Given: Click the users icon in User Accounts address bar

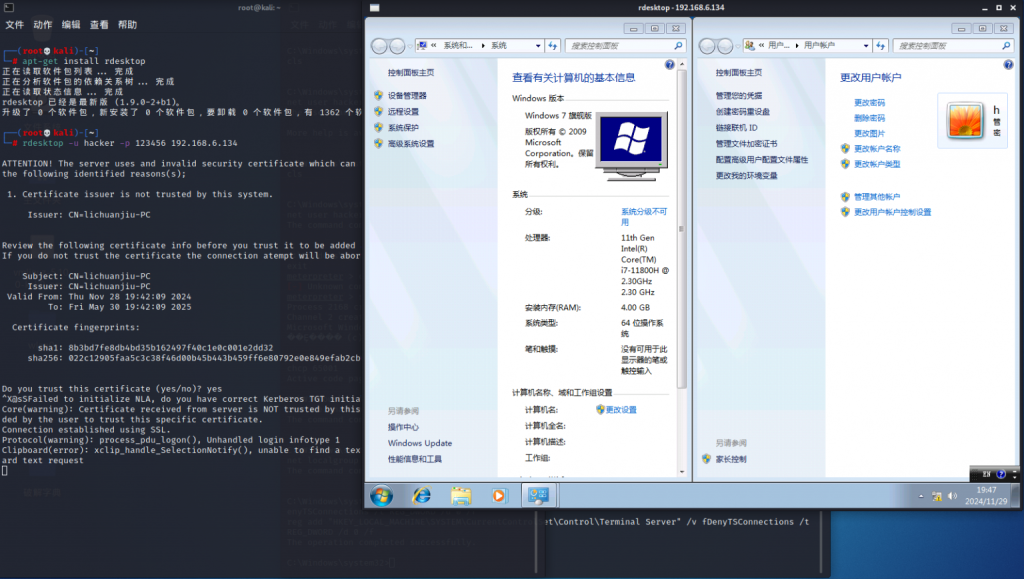Looking at the screenshot, I should 750,45.
